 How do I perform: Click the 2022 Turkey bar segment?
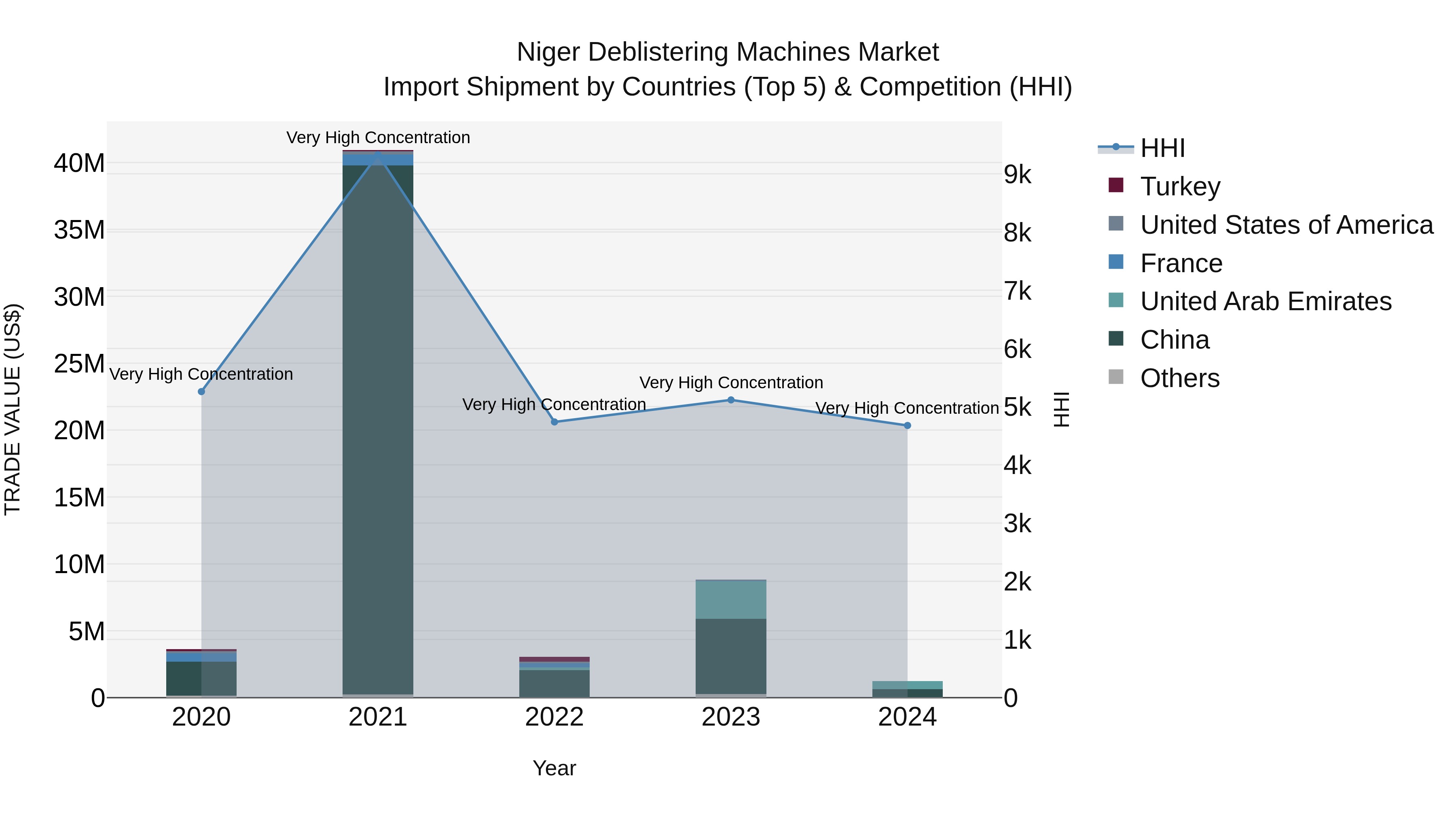point(554,659)
